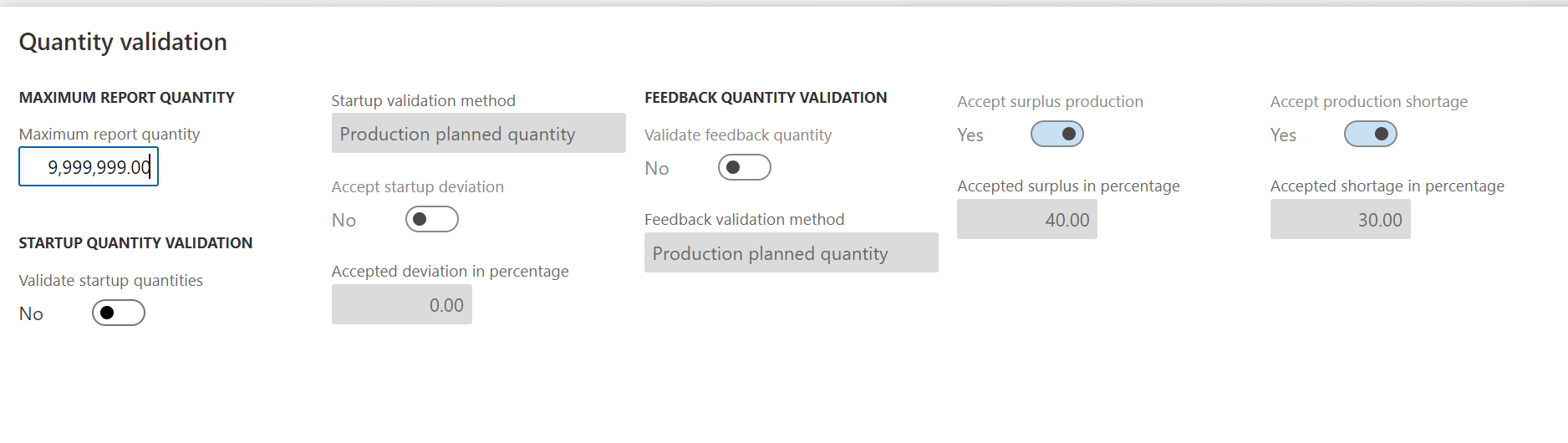The width and height of the screenshot is (1568, 443).
Task: Toggle the Validate startup quantities switch
Action: tap(119, 313)
